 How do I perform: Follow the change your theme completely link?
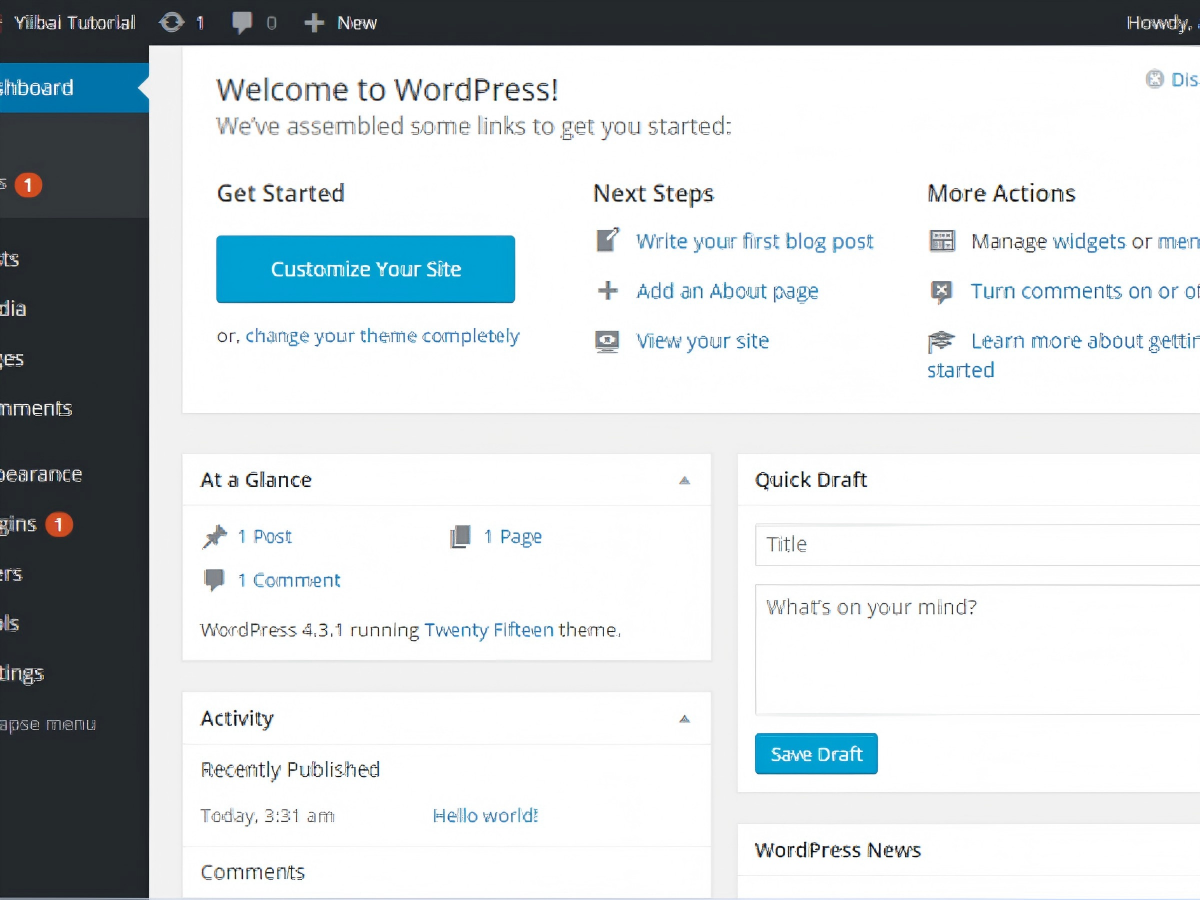coord(382,336)
